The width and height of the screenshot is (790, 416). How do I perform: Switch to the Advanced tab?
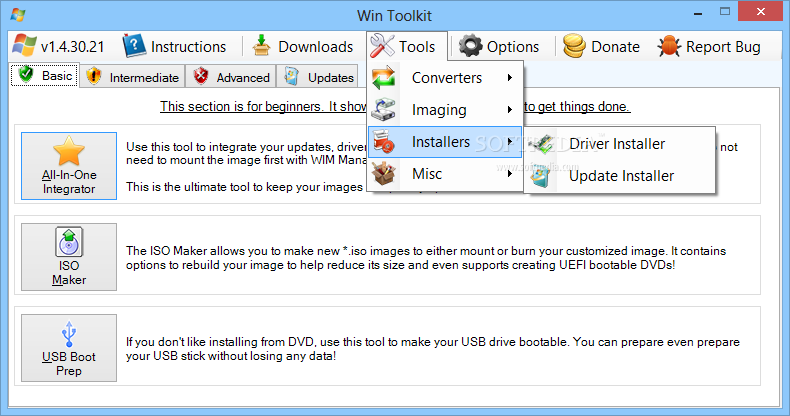point(231,77)
